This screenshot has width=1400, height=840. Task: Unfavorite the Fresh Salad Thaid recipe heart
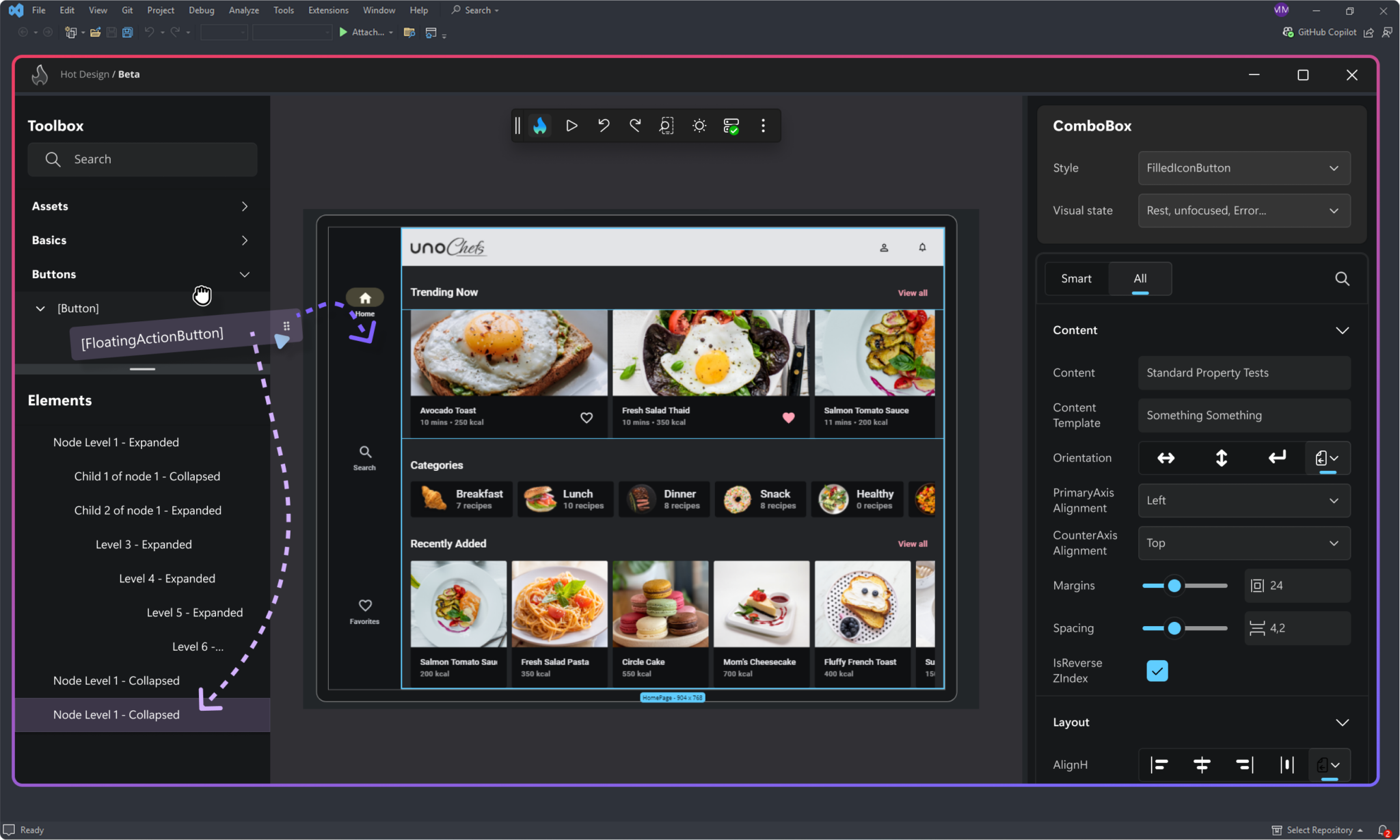[x=787, y=418]
